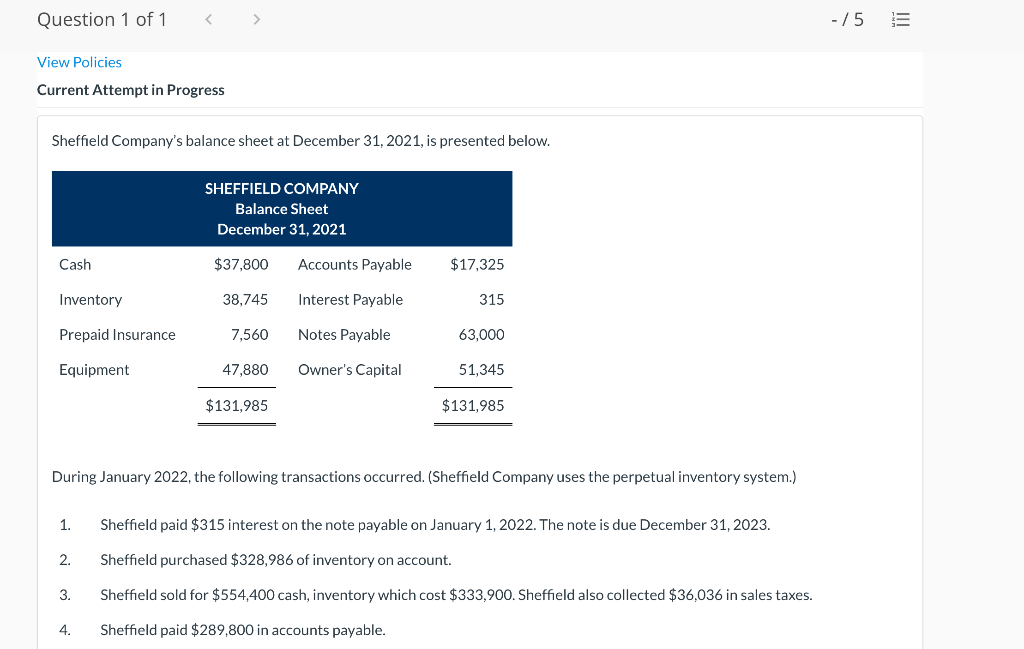
Task: Select the Cash row value $37,800
Action: [243, 264]
